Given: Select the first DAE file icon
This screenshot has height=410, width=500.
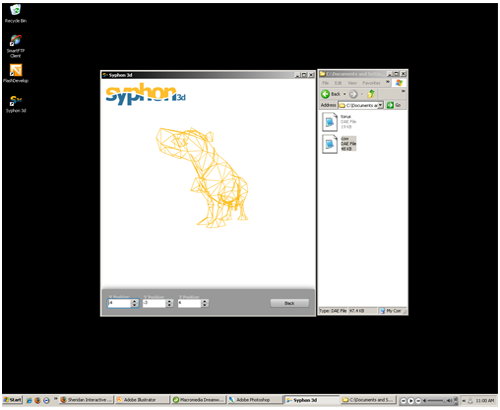Looking at the screenshot, I should click(x=330, y=122).
